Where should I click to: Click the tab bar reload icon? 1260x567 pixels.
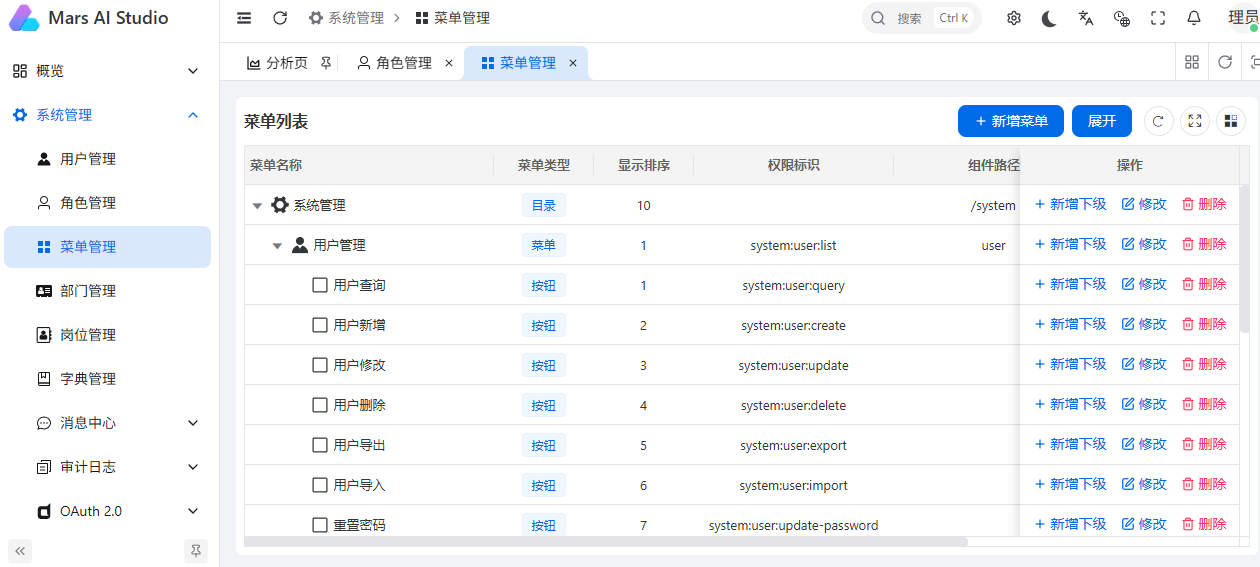click(1225, 62)
